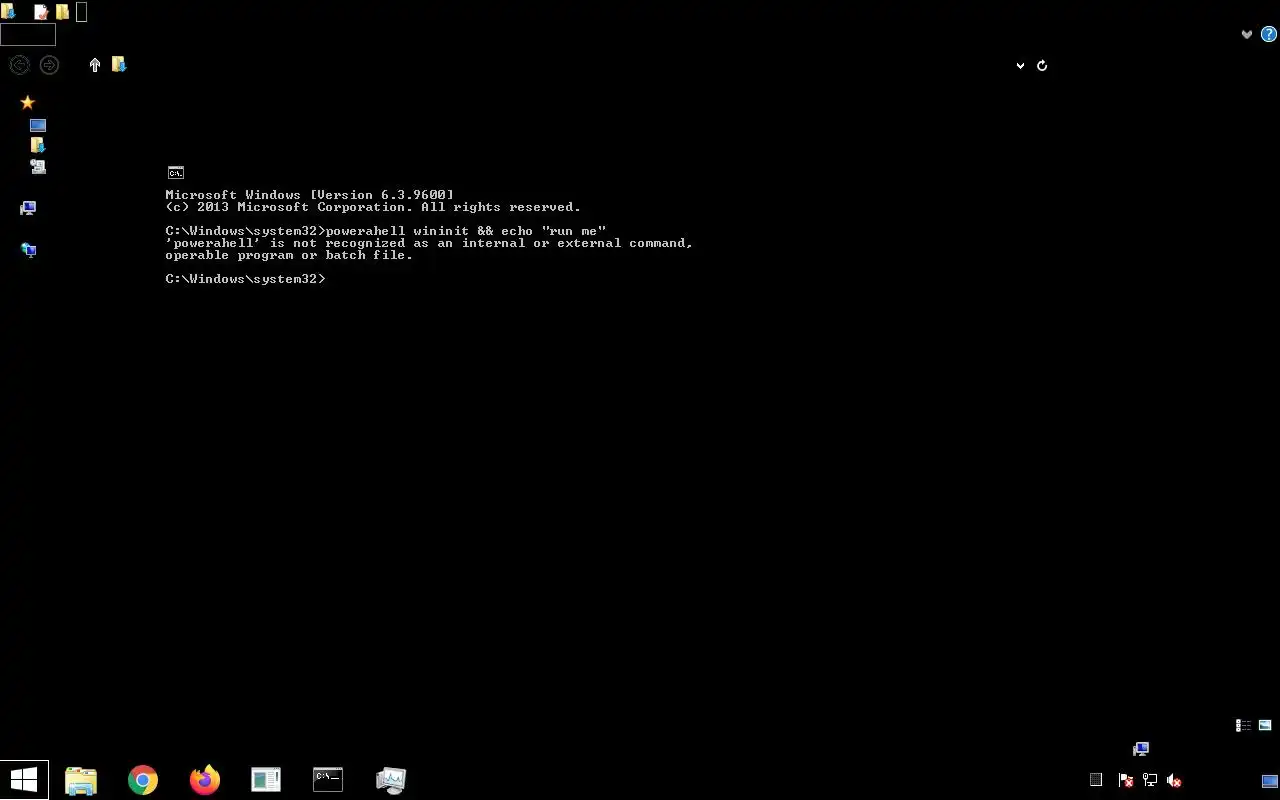Open Recent places under Favorites
The width and height of the screenshot is (1280, 800).
38,166
